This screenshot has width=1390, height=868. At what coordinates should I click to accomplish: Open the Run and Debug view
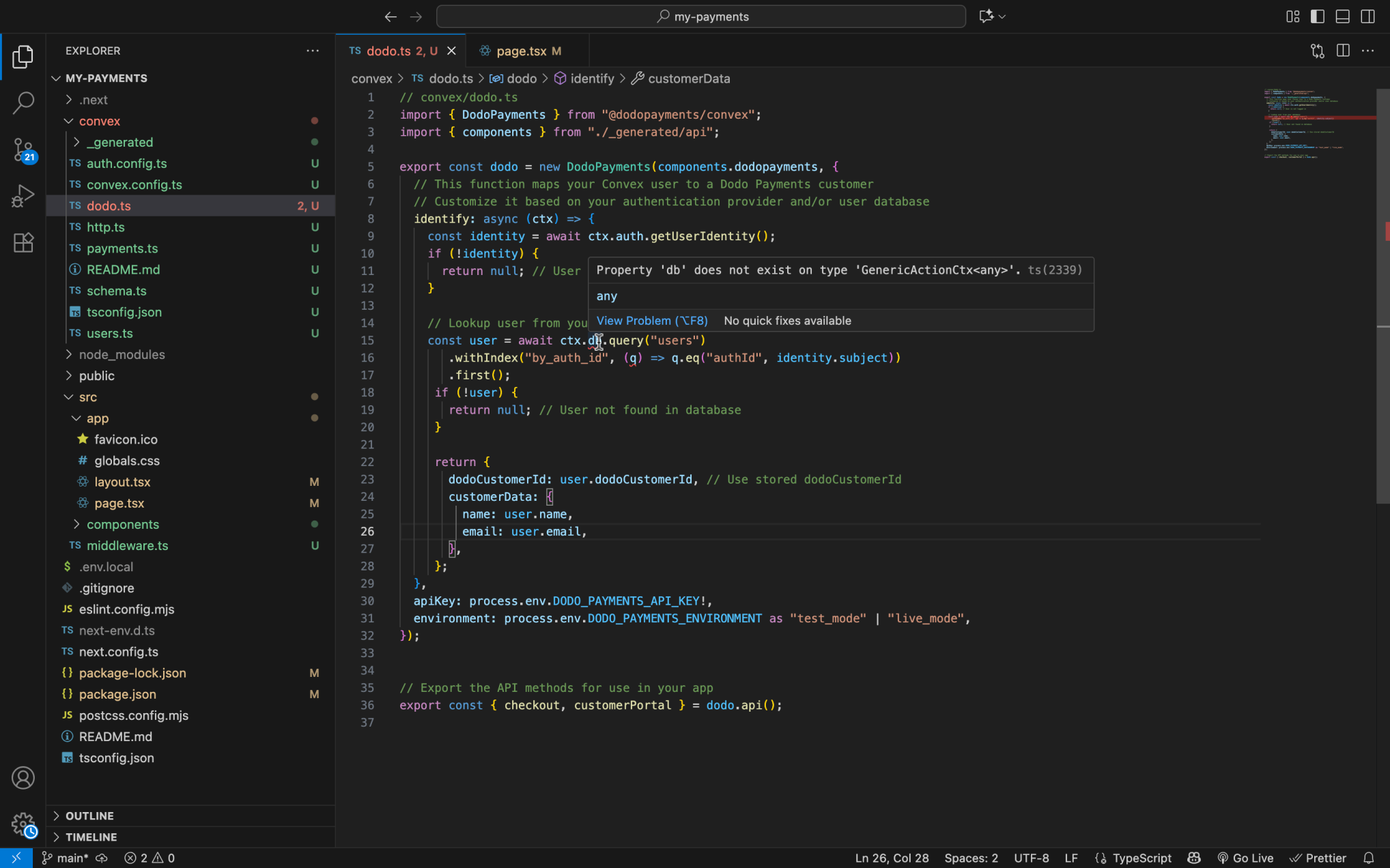coord(23,196)
